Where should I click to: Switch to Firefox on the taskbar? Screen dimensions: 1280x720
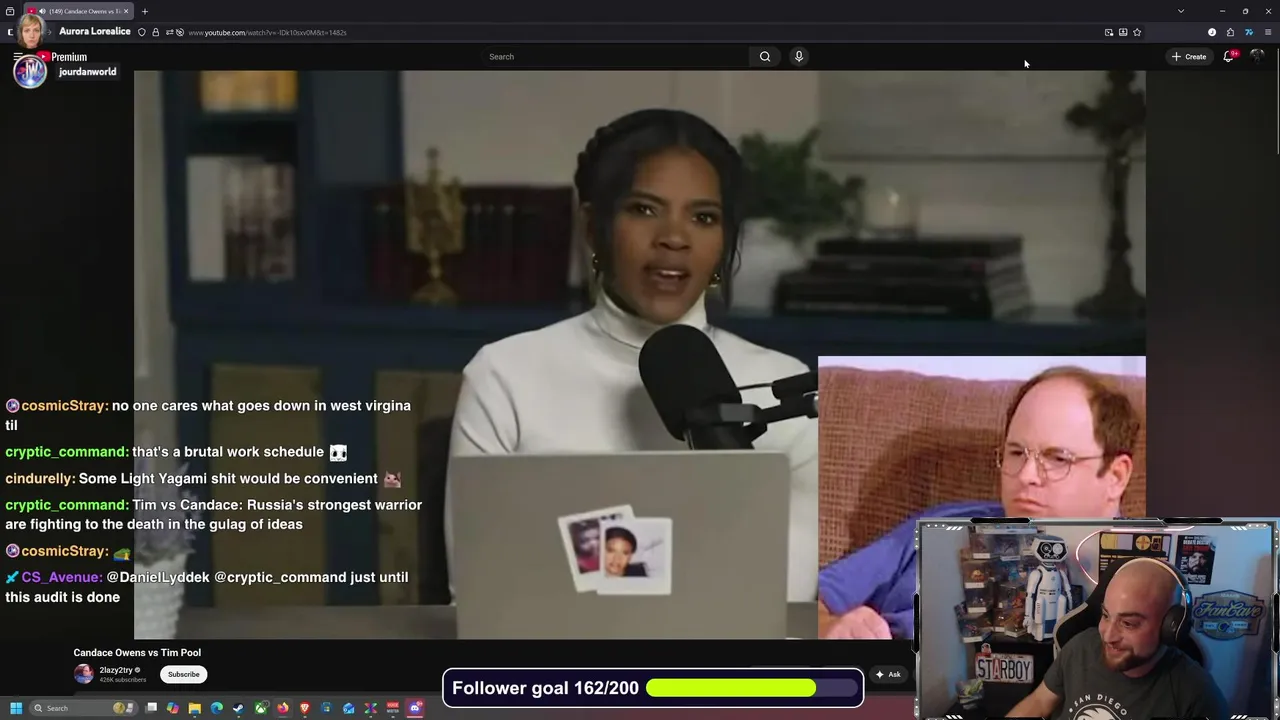pyautogui.click(x=283, y=708)
